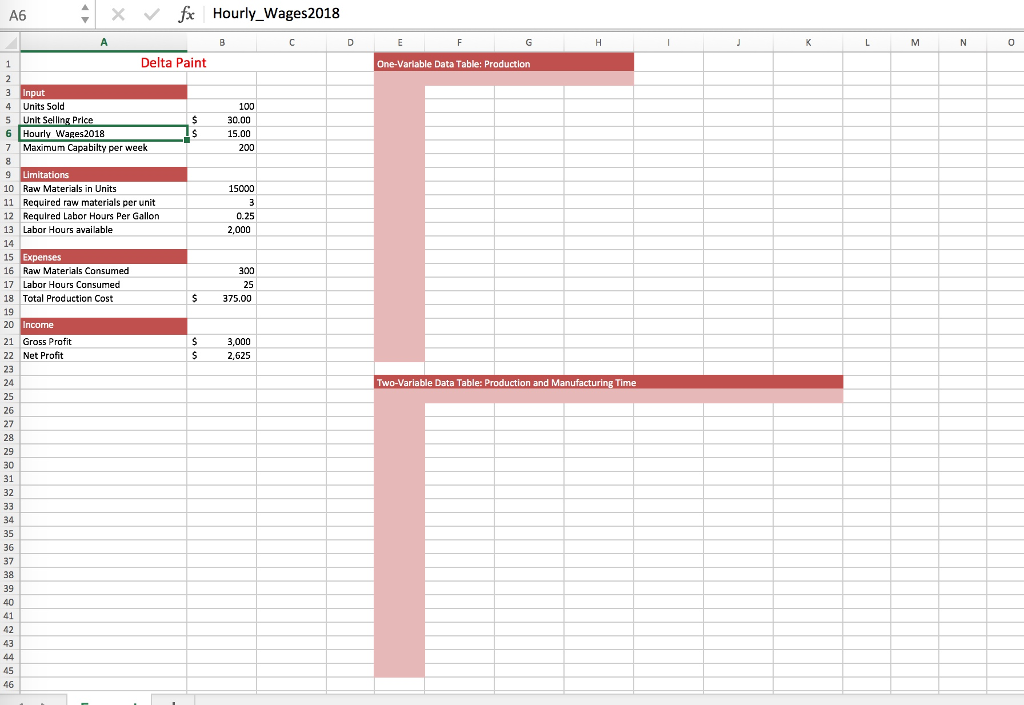Image resolution: width=1024 pixels, height=705 pixels.
Task: Select the 2,000 labor hours value
Action: [222, 230]
